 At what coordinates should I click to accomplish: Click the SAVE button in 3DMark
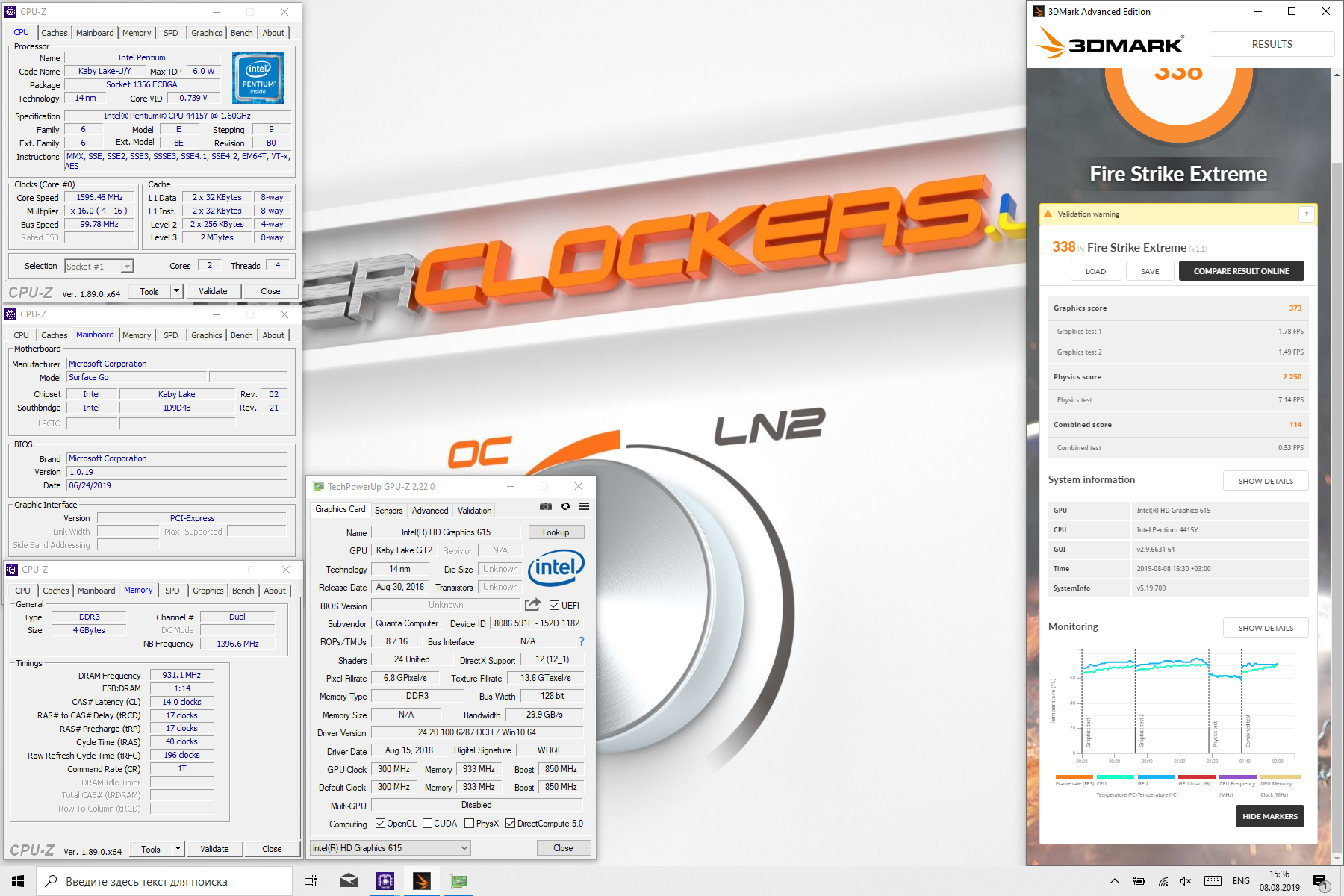click(1150, 271)
